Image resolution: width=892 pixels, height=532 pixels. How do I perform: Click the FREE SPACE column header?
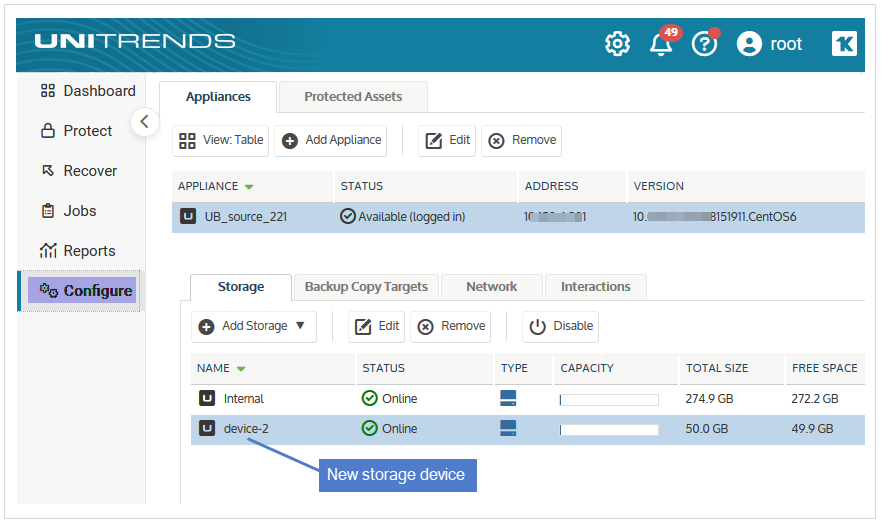click(825, 369)
